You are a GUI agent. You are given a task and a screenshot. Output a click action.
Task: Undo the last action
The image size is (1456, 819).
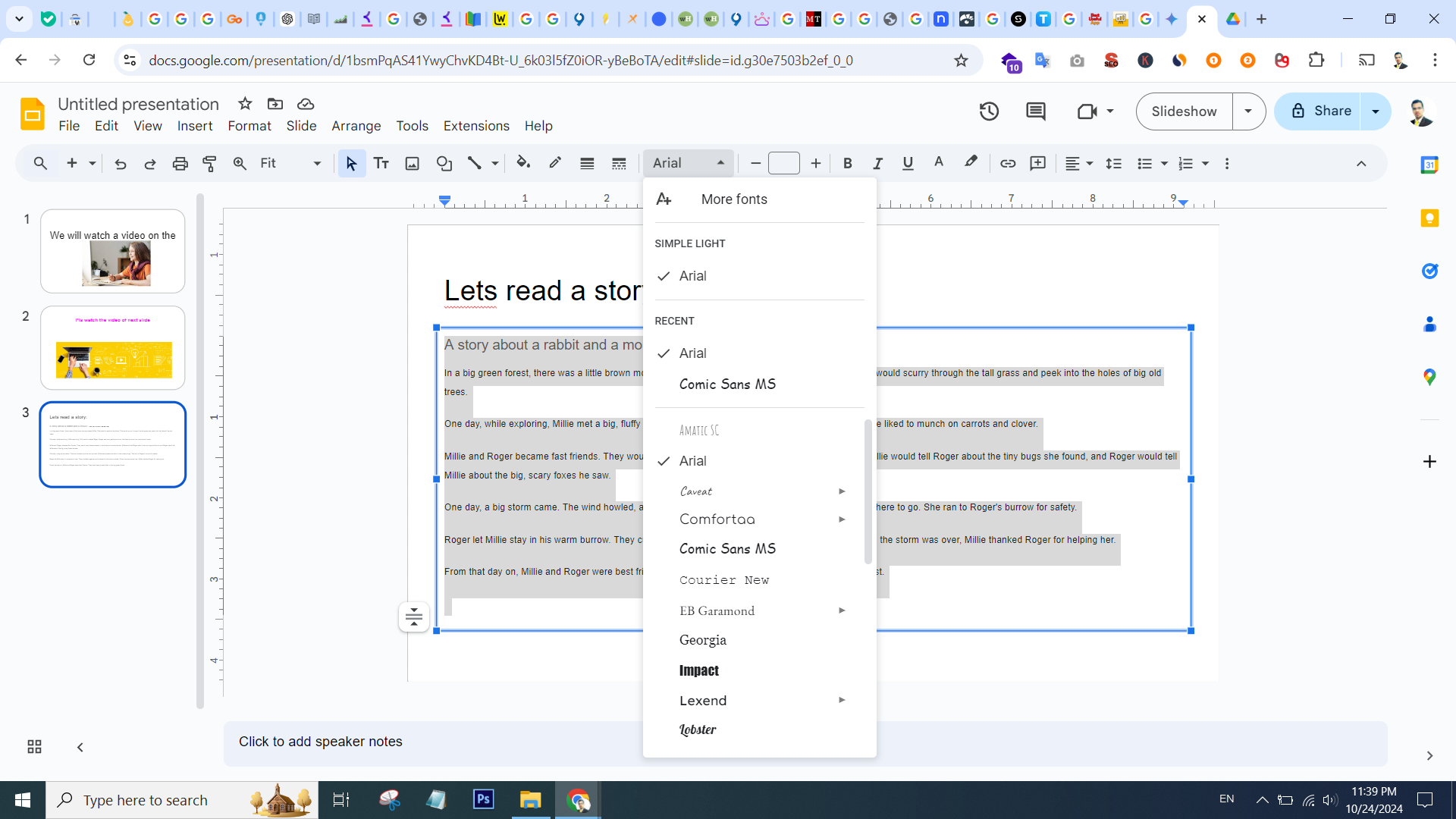tap(120, 163)
